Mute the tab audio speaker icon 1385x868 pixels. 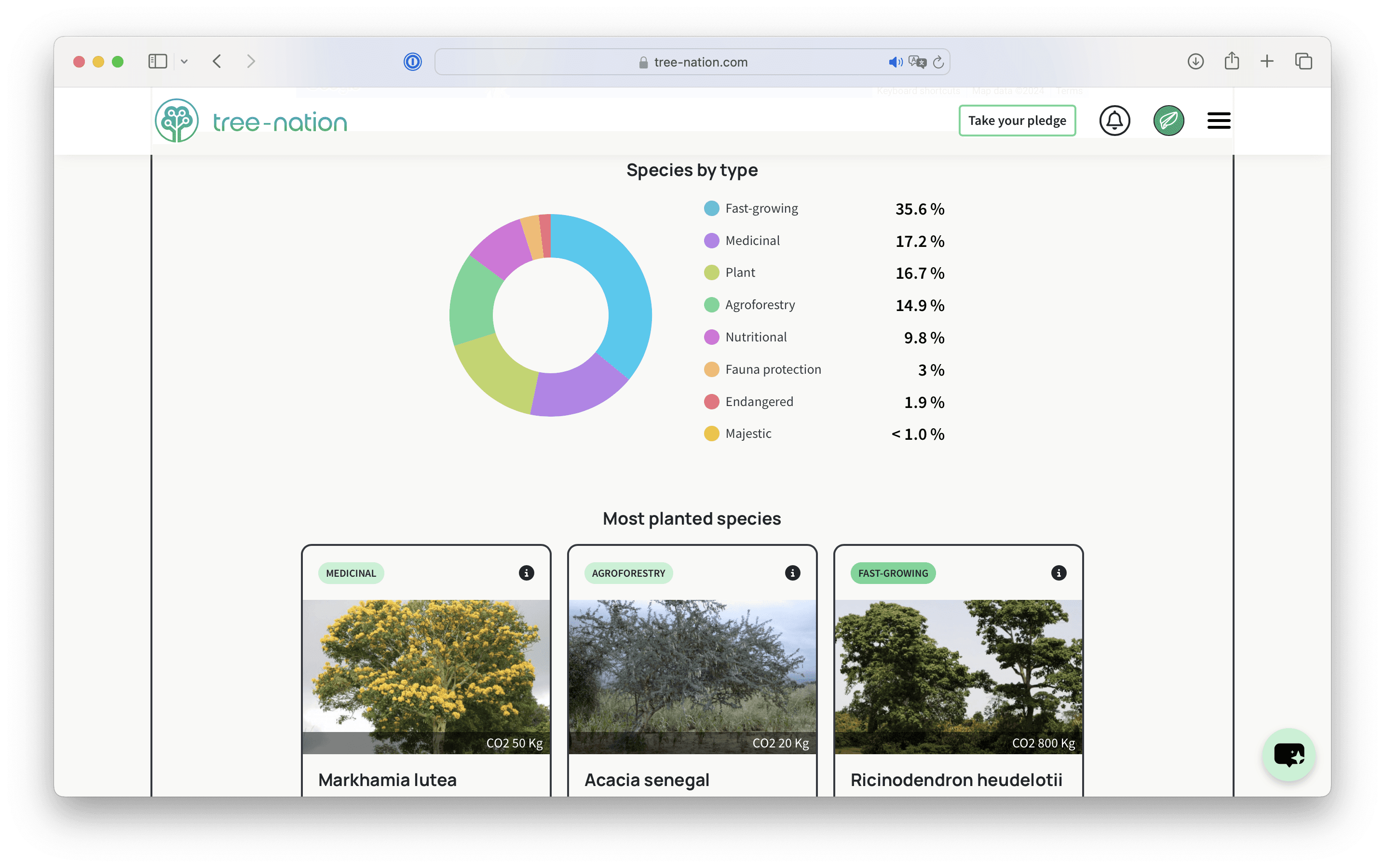click(895, 62)
